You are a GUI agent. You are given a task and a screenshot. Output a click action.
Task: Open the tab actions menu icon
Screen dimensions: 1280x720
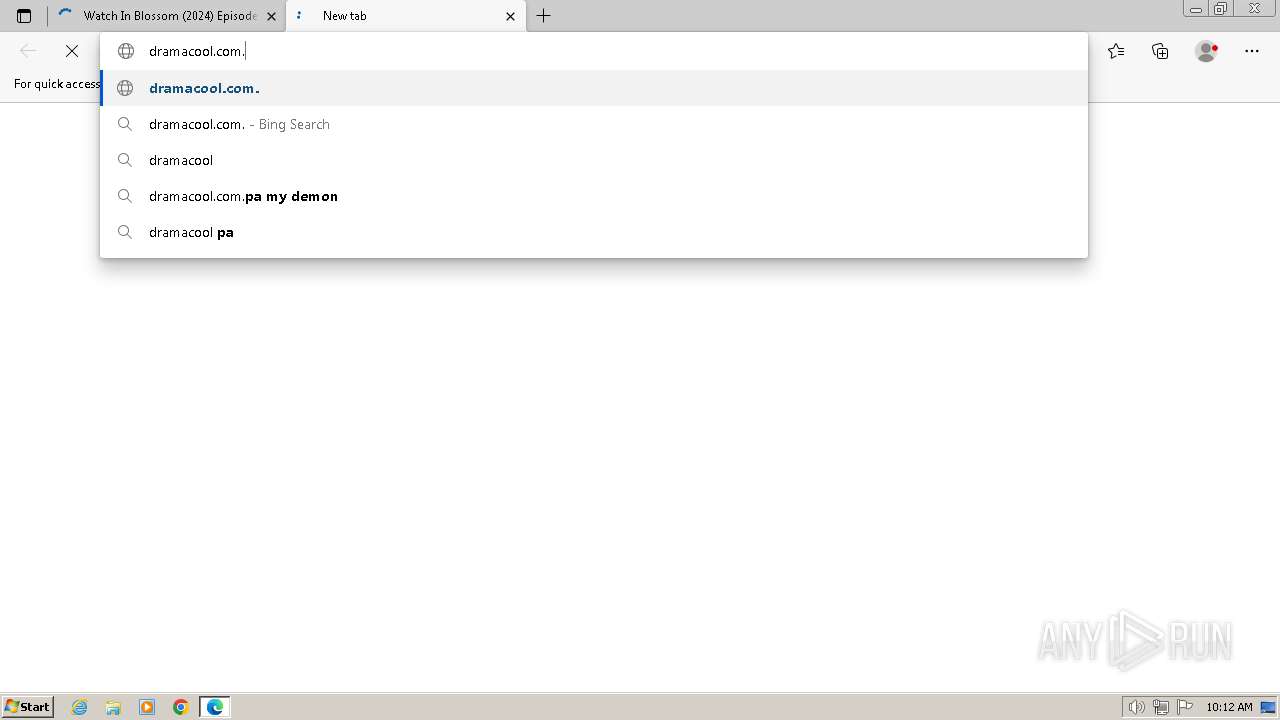click(x=24, y=16)
